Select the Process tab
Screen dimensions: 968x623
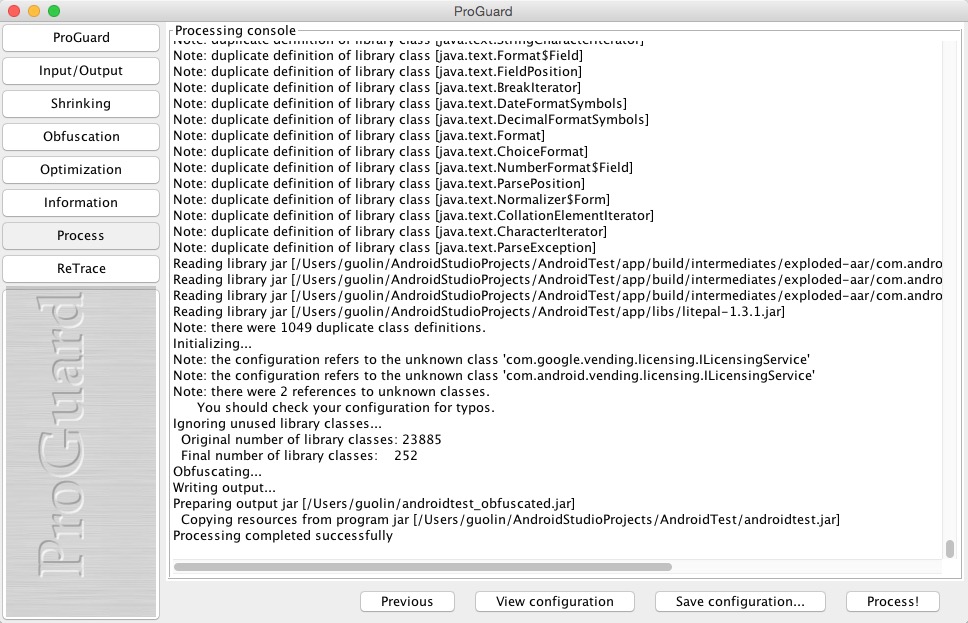pyautogui.click(x=81, y=236)
